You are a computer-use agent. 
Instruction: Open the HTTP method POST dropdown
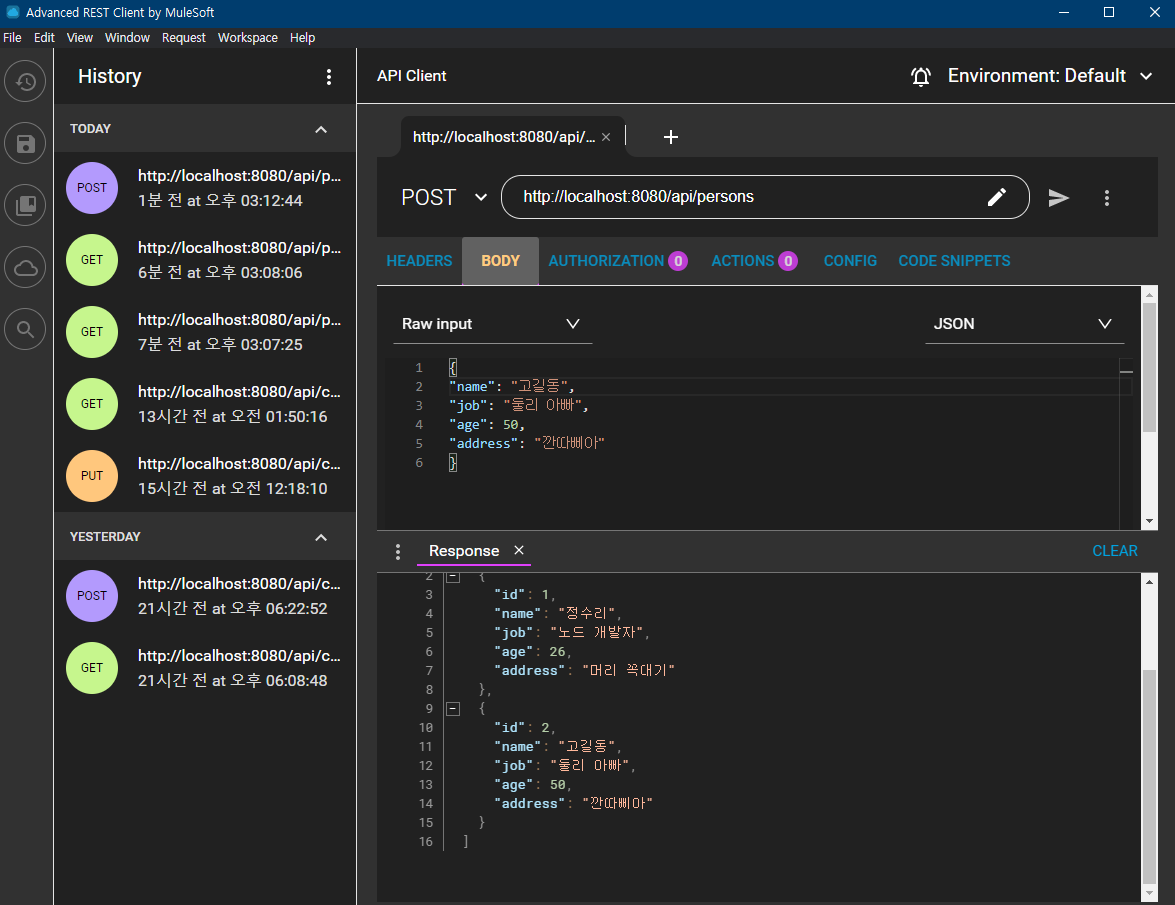coord(444,197)
